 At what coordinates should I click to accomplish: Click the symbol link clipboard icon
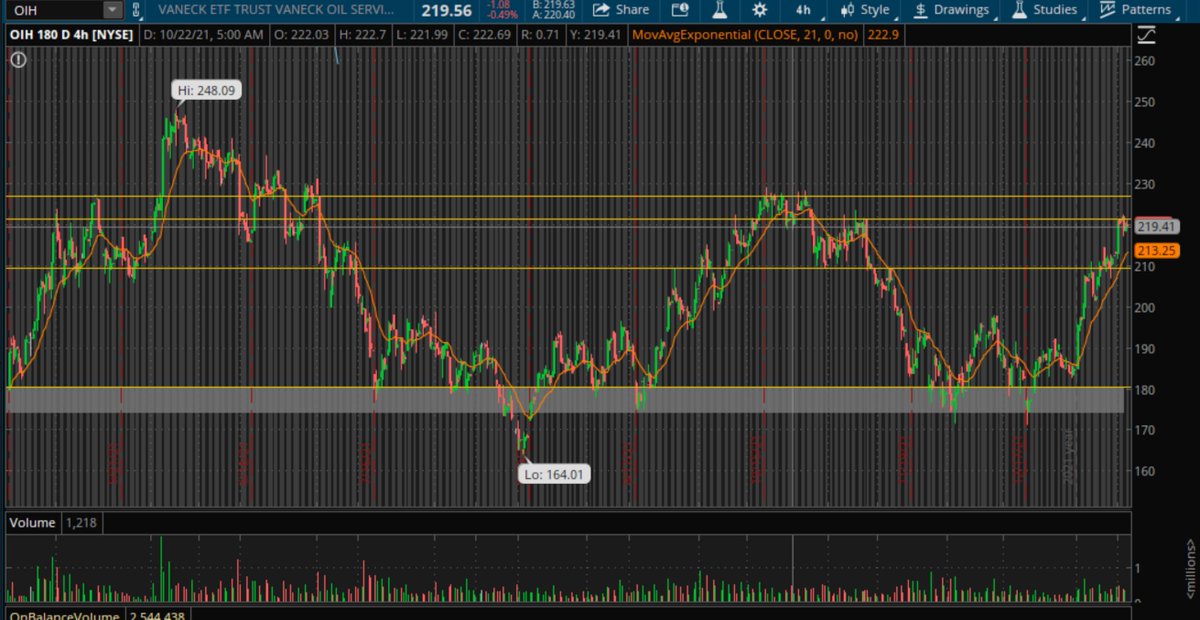coord(138,10)
